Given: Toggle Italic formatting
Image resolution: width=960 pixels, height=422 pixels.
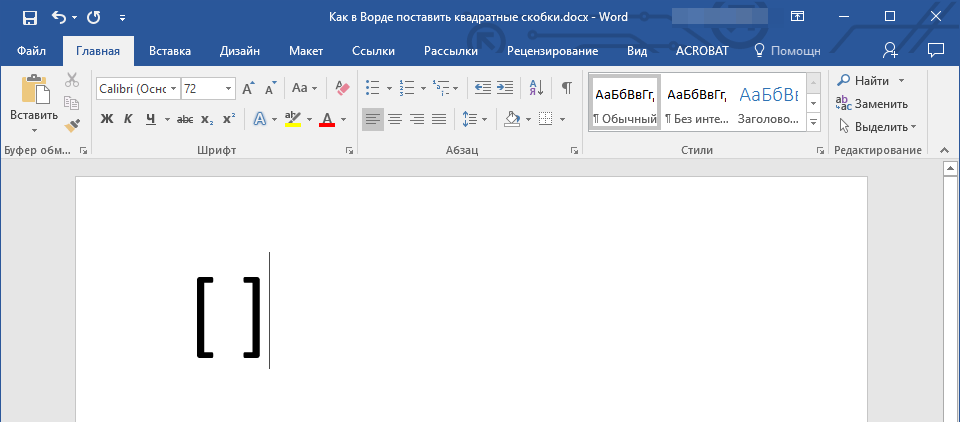Looking at the screenshot, I should [129, 119].
